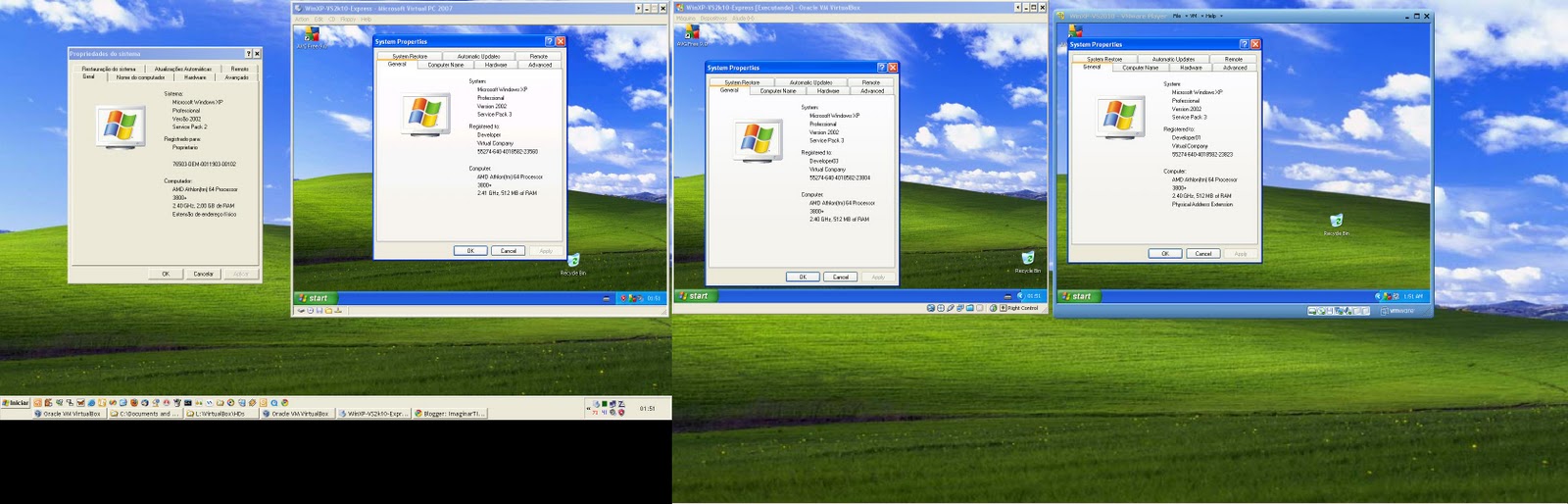1568x504 pixels.
Task: Open Help dropdown in VMware Player
Action: pyautogui.click(x=1212, y=16)
